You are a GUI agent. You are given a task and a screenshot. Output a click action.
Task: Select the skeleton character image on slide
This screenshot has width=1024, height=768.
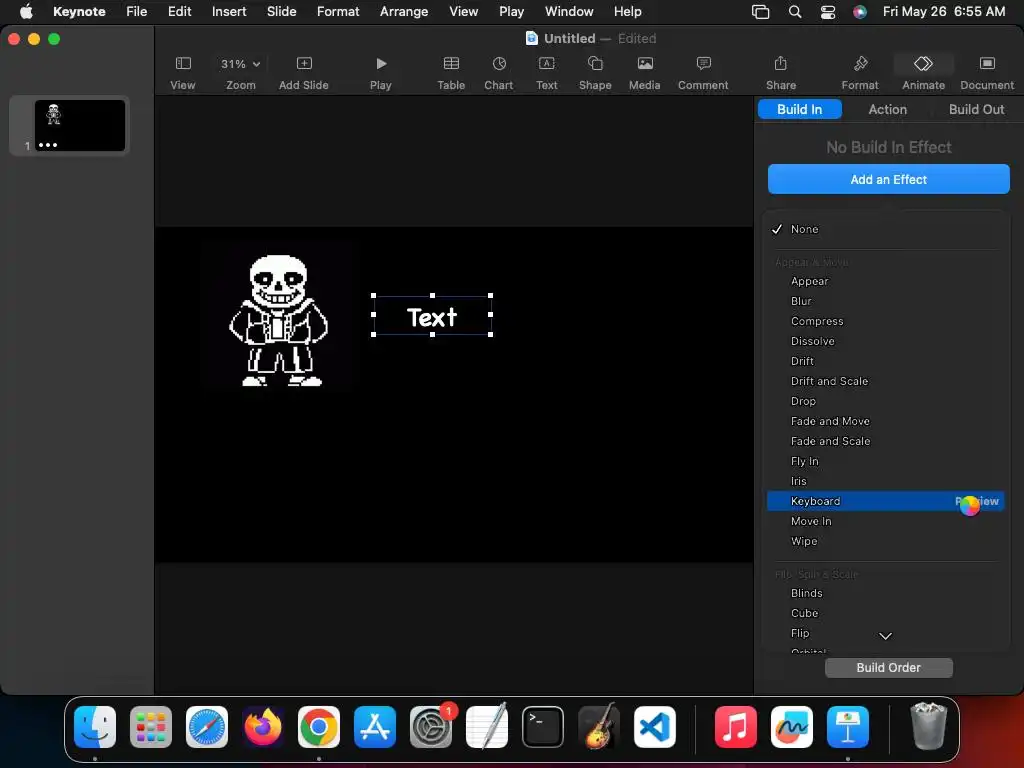tap(279, 321)
